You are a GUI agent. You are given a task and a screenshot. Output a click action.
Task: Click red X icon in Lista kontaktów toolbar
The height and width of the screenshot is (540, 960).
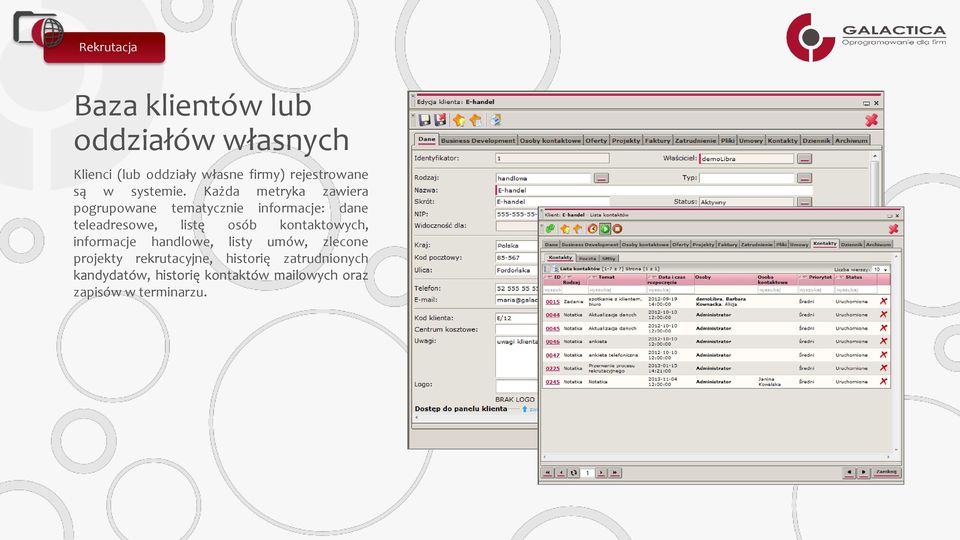point(893,229)
